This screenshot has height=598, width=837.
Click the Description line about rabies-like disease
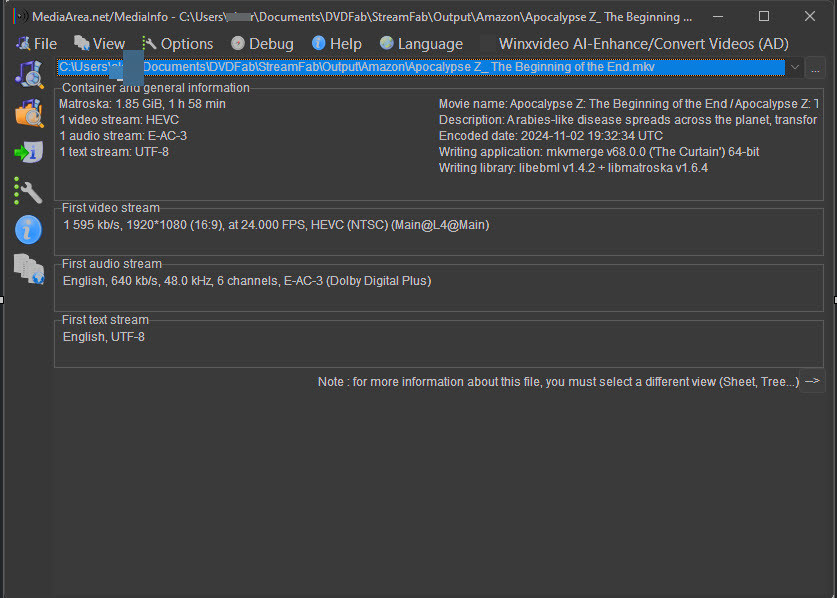click(628, 120)
